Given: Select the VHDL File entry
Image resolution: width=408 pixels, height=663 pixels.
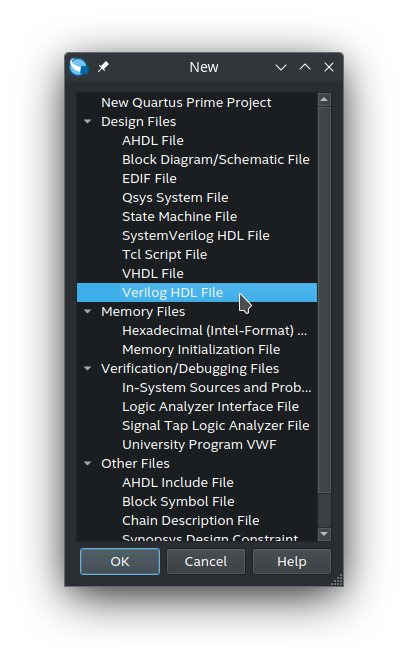Looking at the screenshot, I should click(x=153, y=274).
